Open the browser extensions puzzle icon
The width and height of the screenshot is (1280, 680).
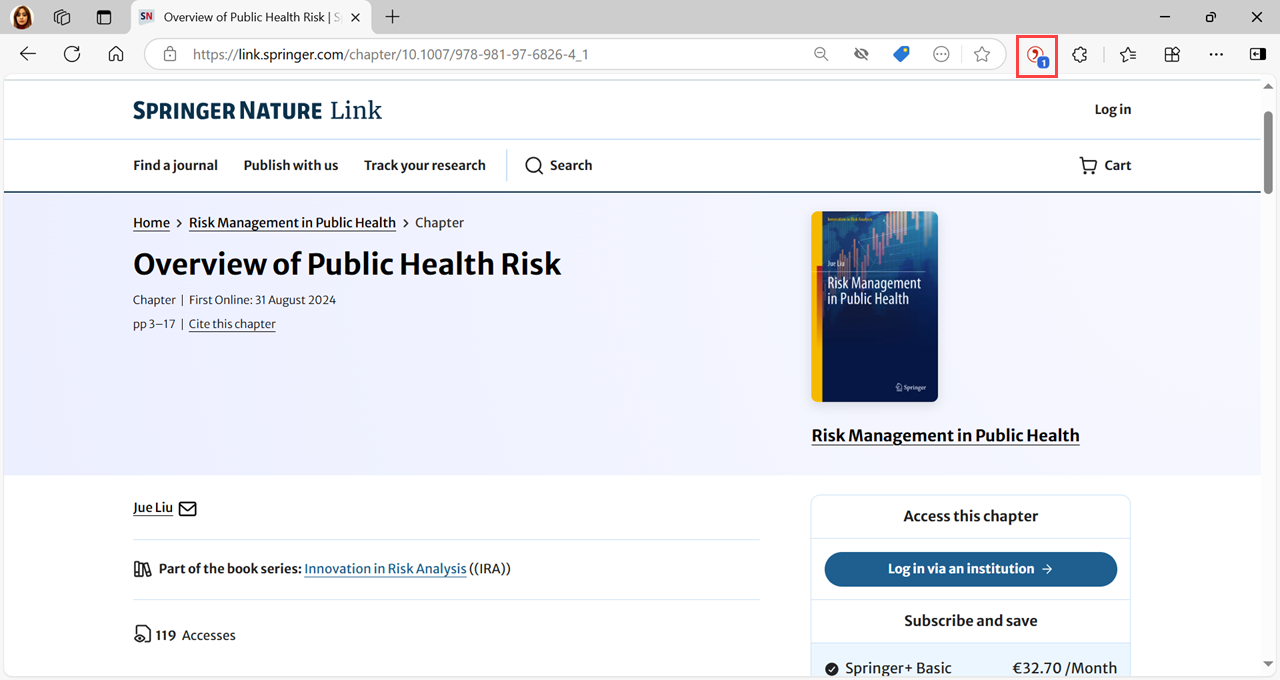coord(1080,55)
